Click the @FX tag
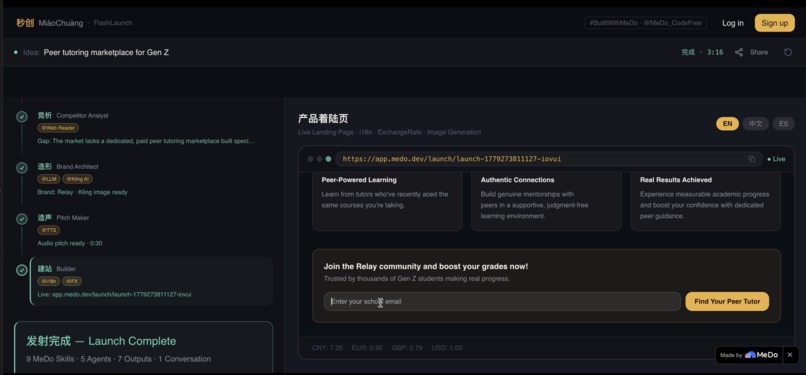Viewport: 806px width, 375px height. tap(72, 282)
